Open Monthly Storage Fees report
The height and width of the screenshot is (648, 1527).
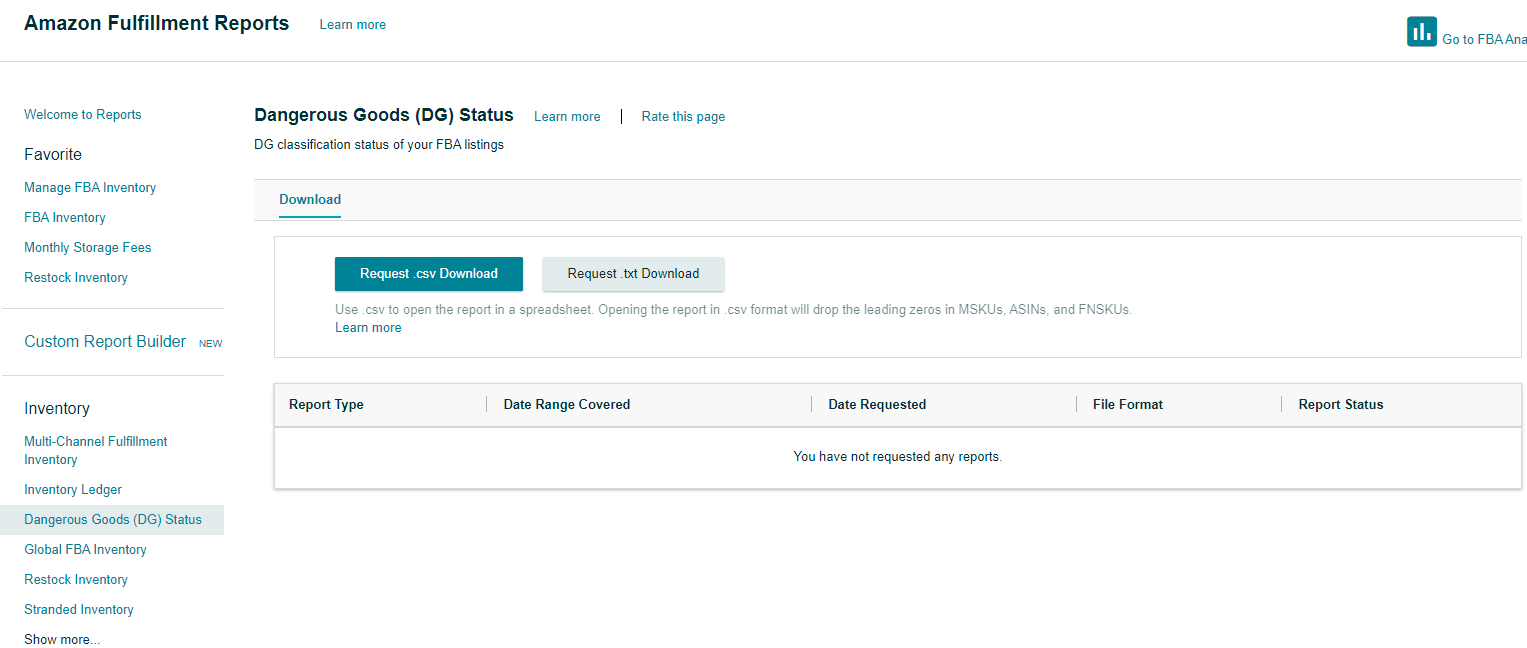point(88,247)
